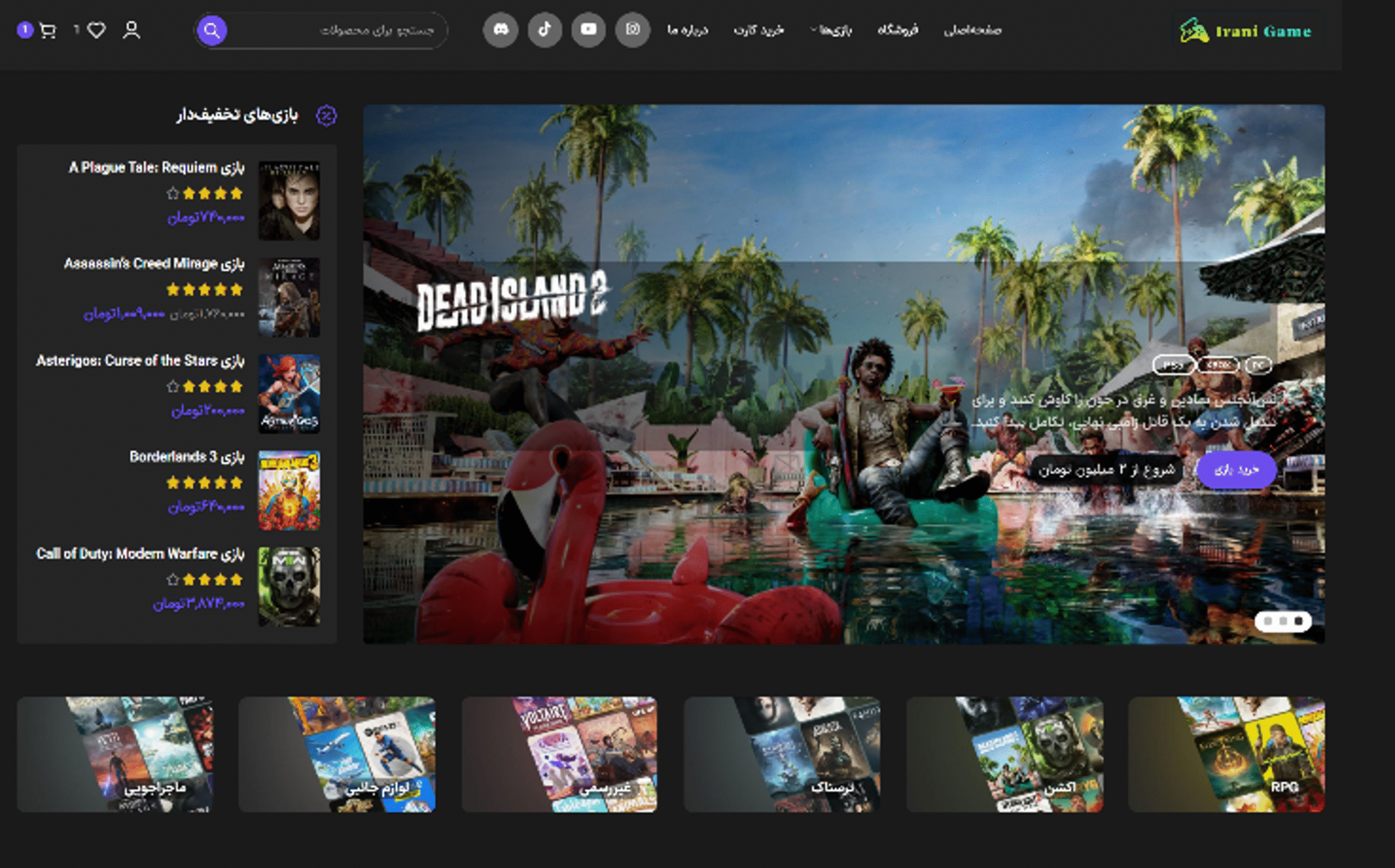This screenshot has width=1395, height=868.
Task: Open the YouTube social link
Action: pos(589,29)
